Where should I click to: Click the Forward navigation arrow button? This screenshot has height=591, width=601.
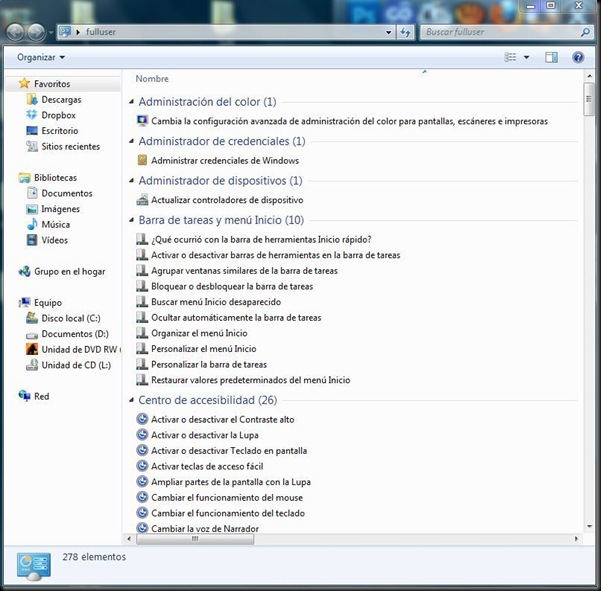[x=36, y=32]
